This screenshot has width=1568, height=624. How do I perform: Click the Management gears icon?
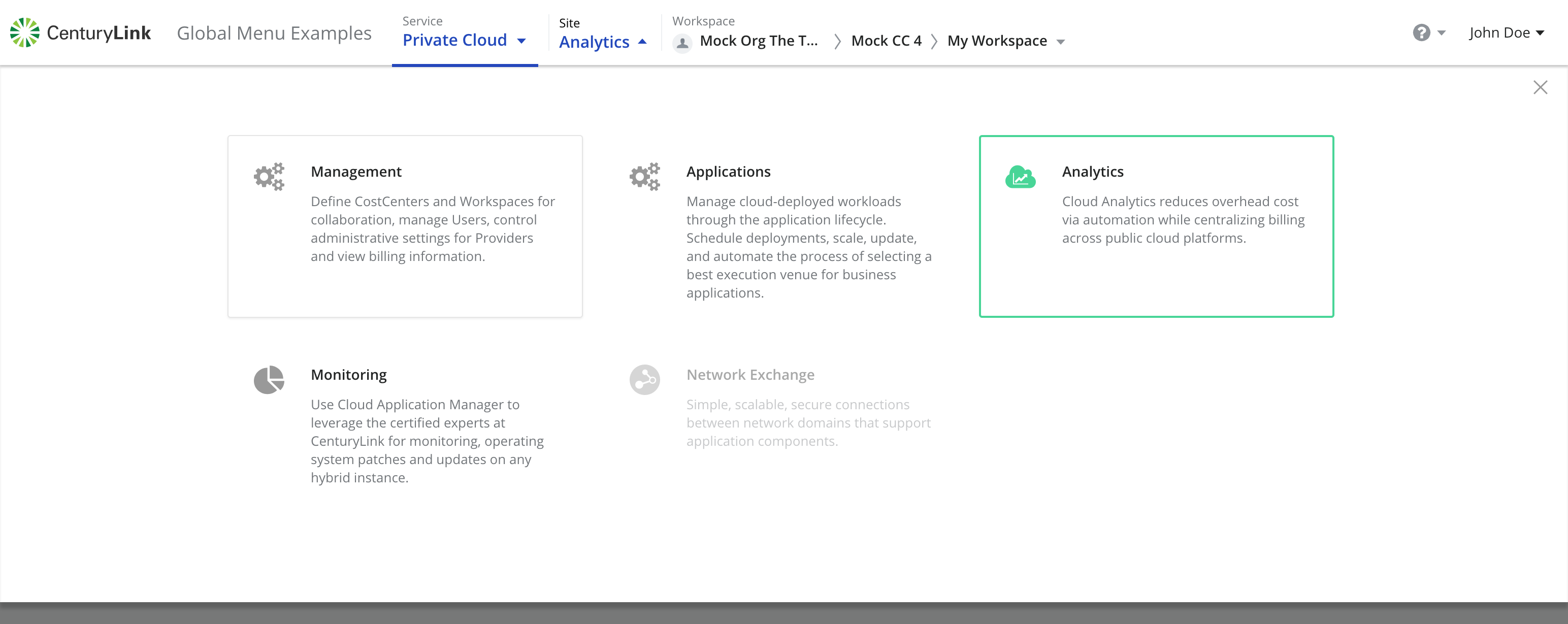pos(269,177)
